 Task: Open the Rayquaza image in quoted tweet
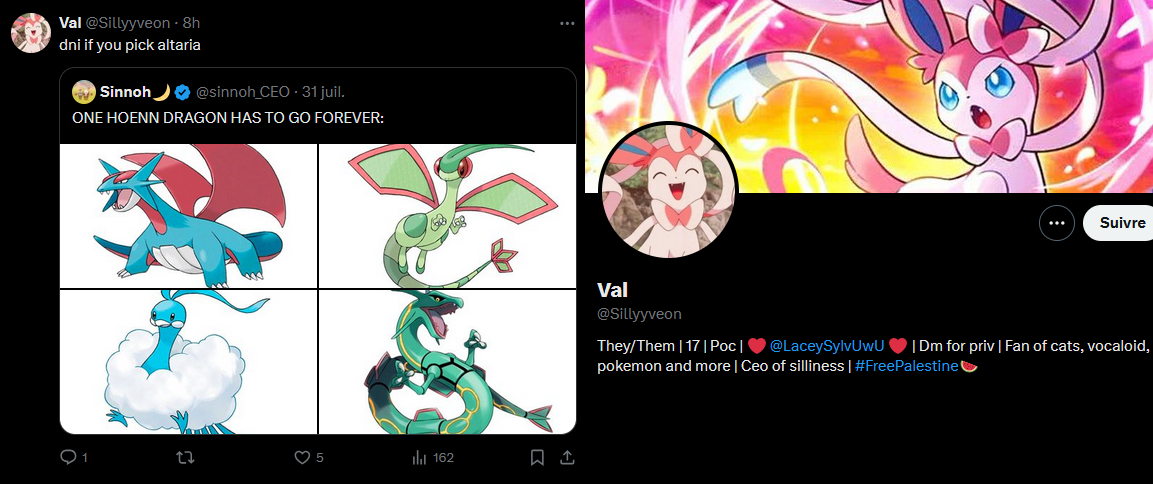pyautogui.click(x=447, y=362)
